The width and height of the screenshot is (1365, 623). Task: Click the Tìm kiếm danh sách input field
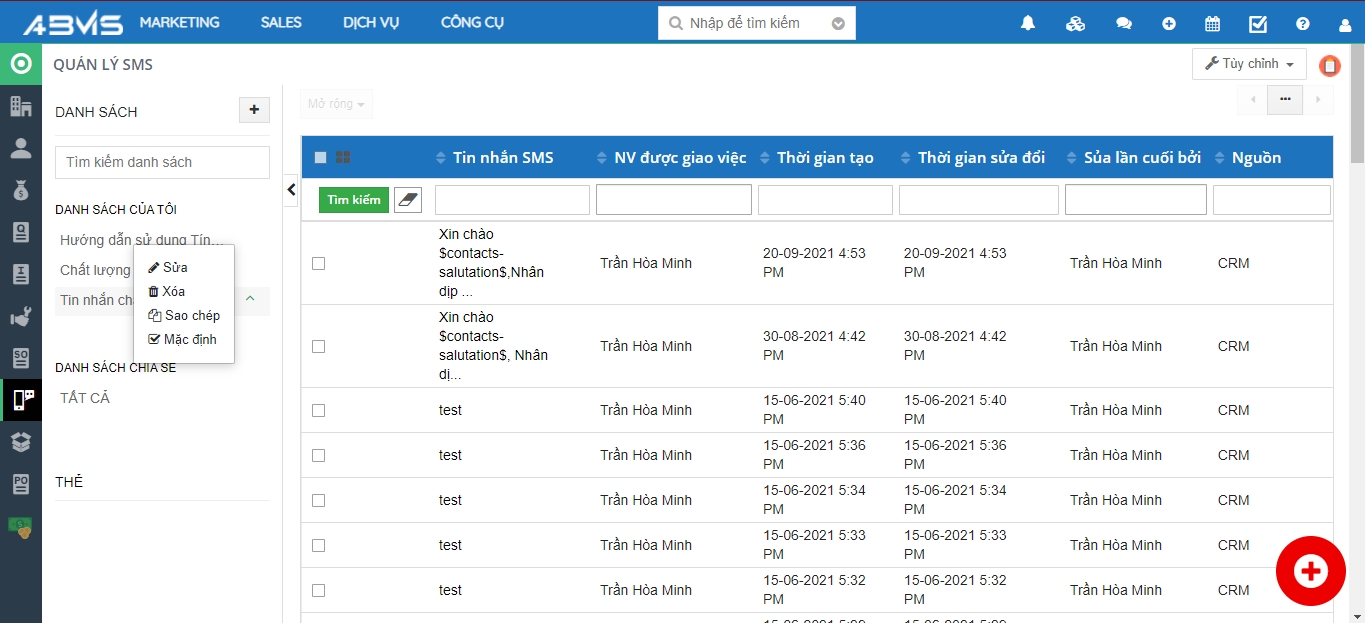[x=162, y=162]
